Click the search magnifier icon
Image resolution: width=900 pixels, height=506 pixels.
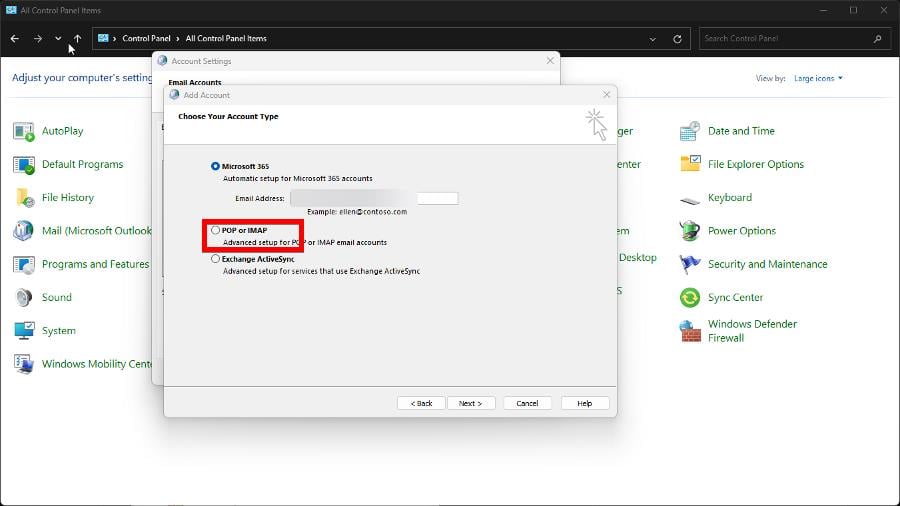pyautogui.click(x=878, y=38)
